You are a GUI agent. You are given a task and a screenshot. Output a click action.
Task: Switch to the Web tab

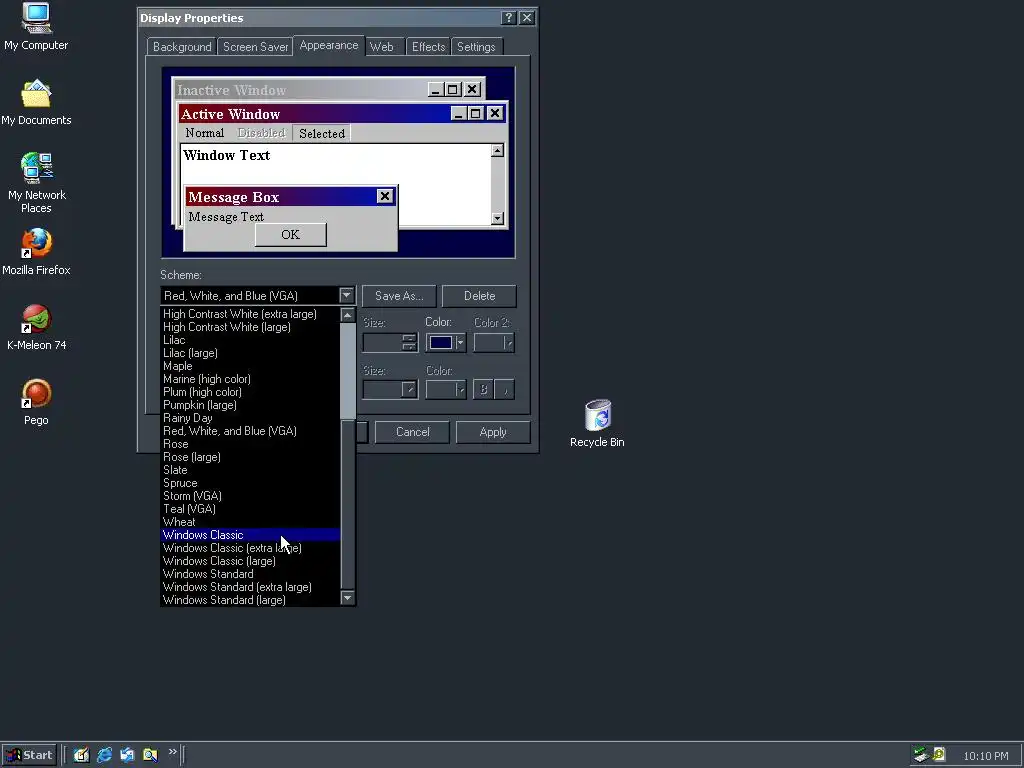click(x=382, y=47)
